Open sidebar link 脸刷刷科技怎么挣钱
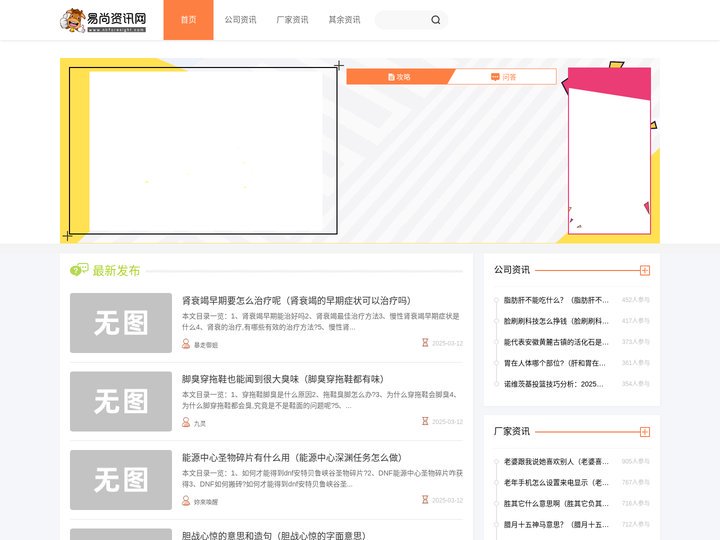The image size is (720, 540). [x=556, y=321]
